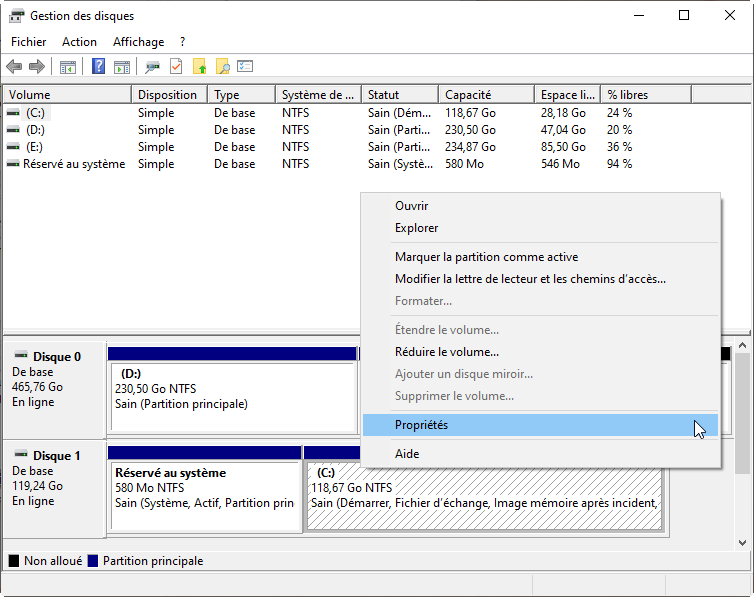Click the forward arrow toolbar icon
The image size is (754, 597).
point(37,67)
